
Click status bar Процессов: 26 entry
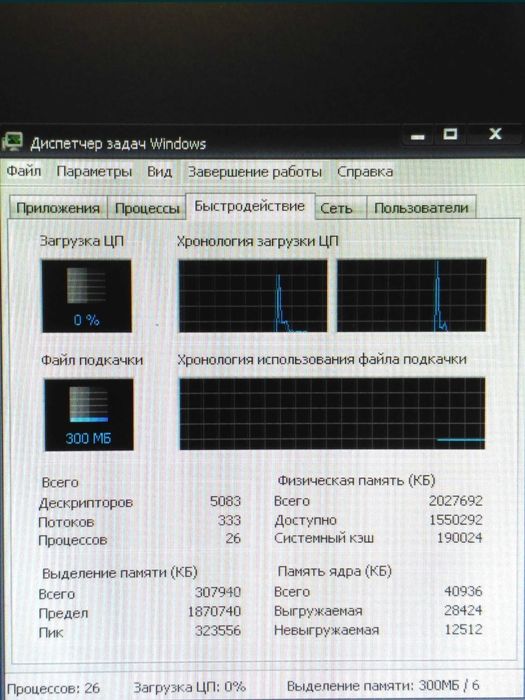click(54, 687)
